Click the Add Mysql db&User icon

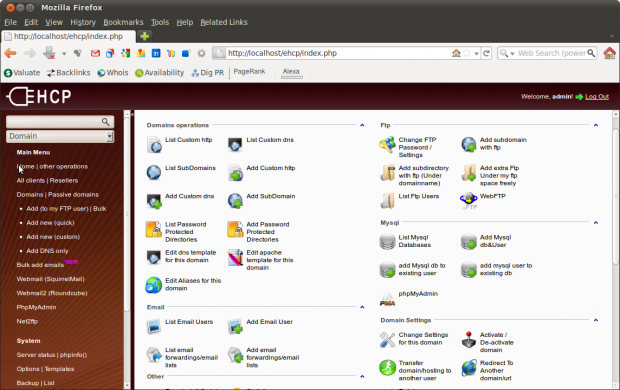click(469, 241)
